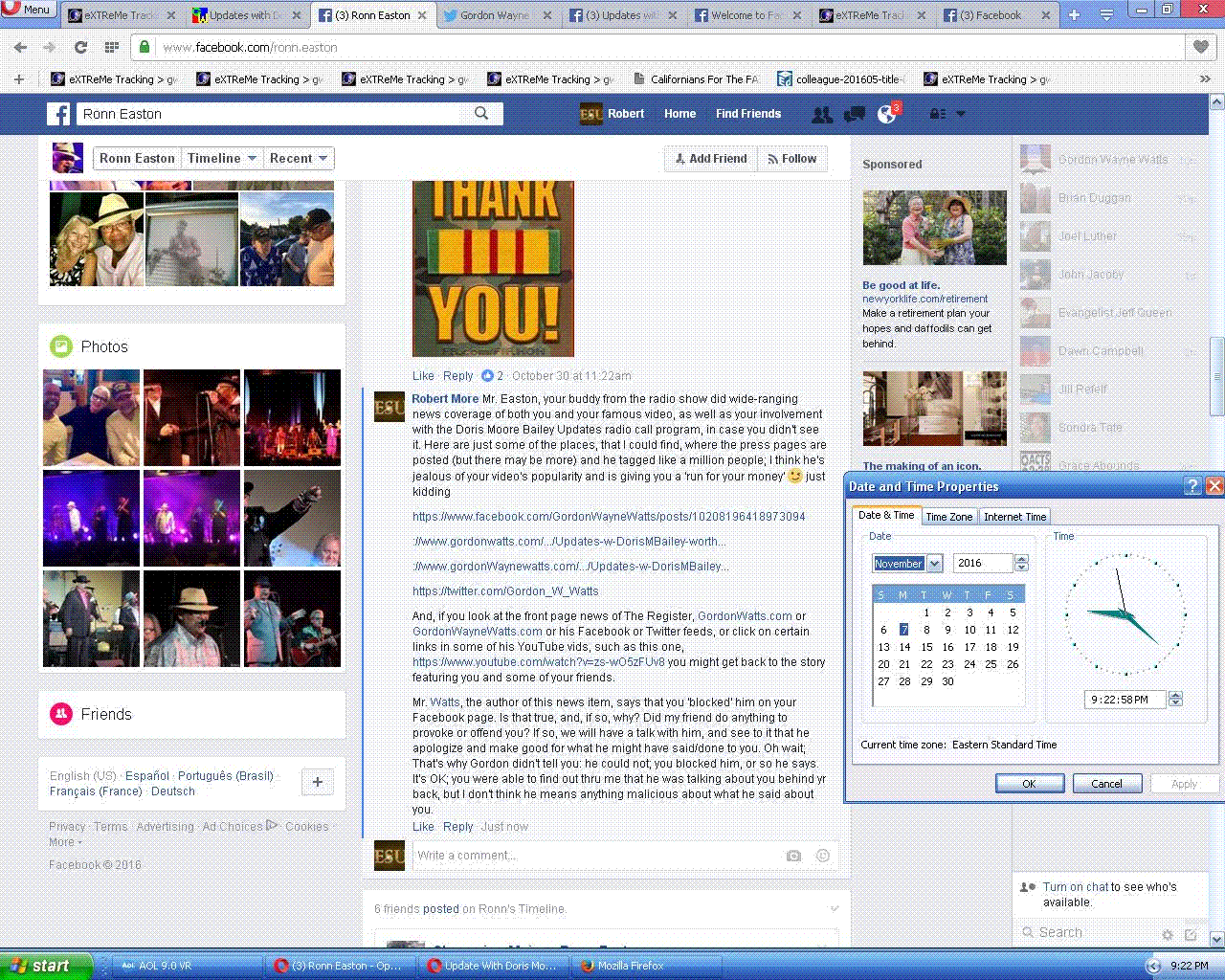This screenshot has height=980, width=1225.
Task: Open the Recent dropdown
Action: pos(298,159)
